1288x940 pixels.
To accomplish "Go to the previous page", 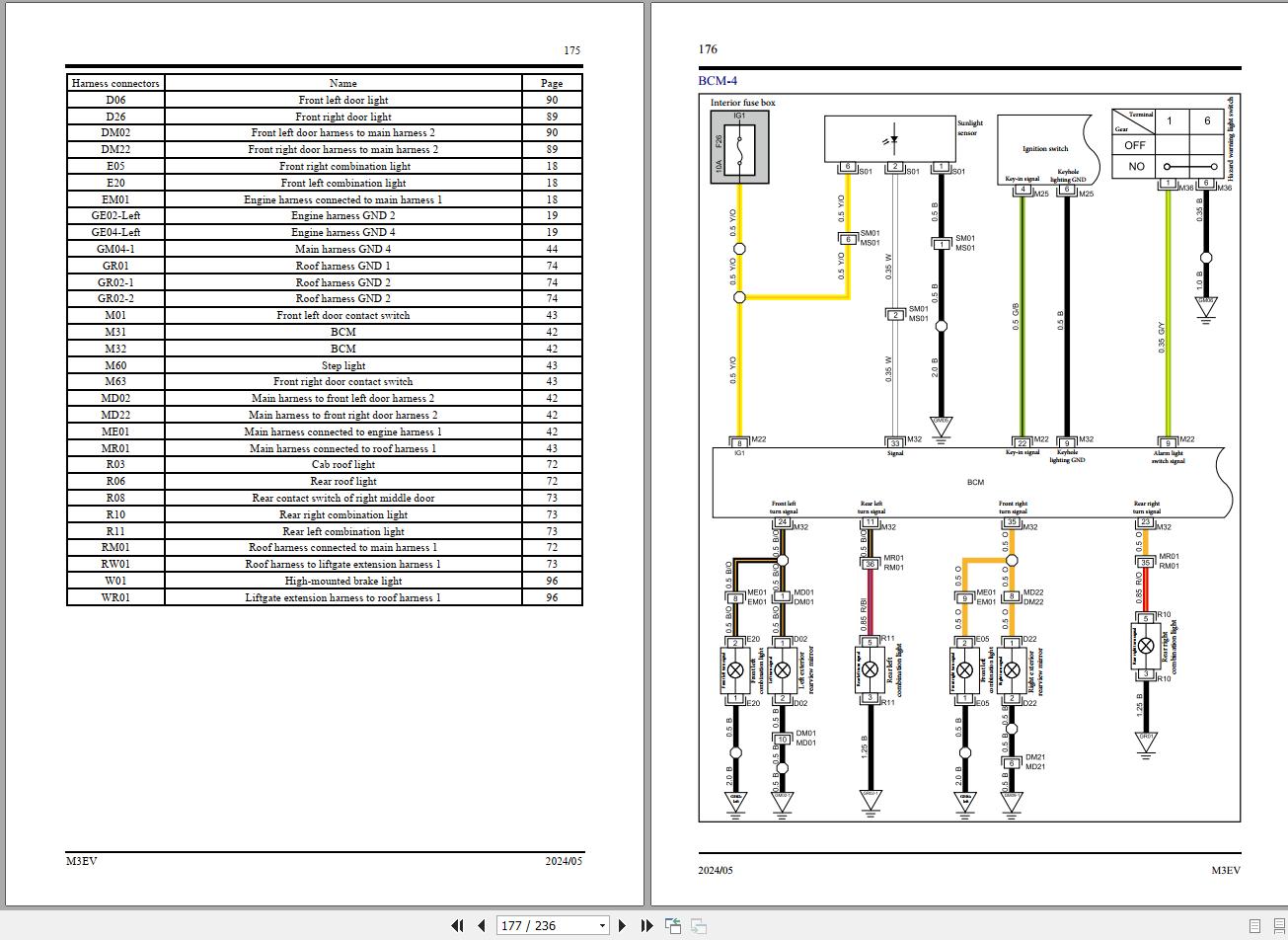I will [482, 925].
